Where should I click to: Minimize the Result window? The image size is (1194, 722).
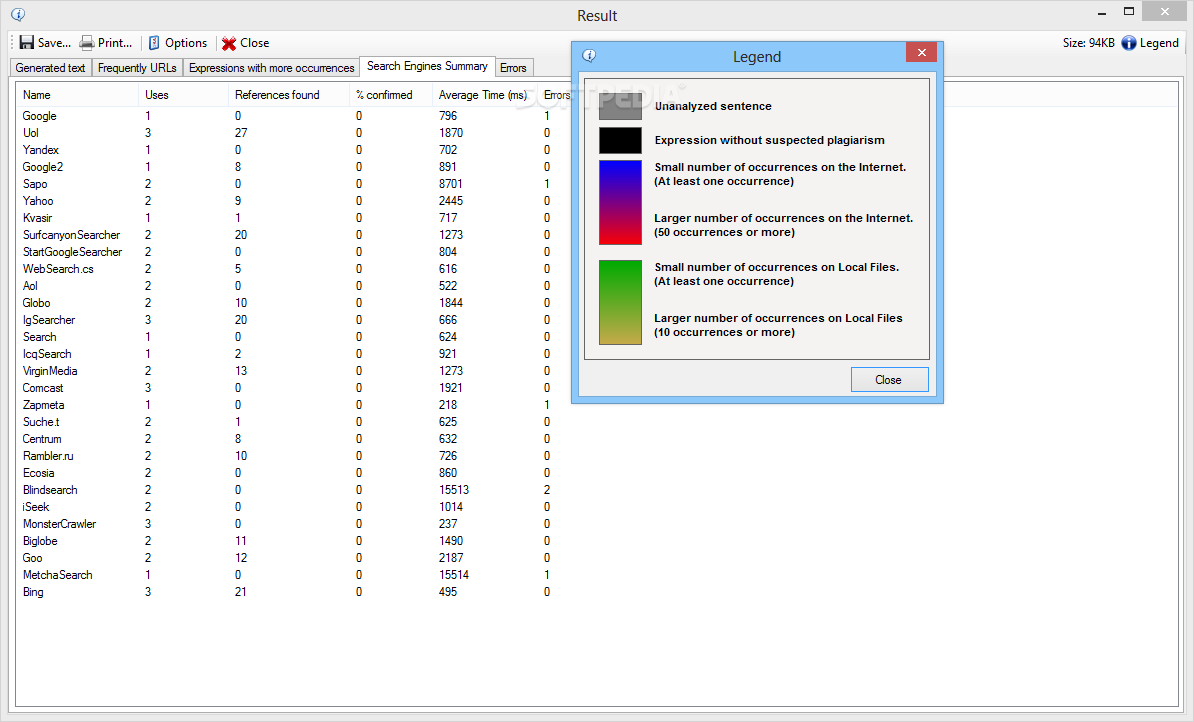click(x=1102, y=12)
